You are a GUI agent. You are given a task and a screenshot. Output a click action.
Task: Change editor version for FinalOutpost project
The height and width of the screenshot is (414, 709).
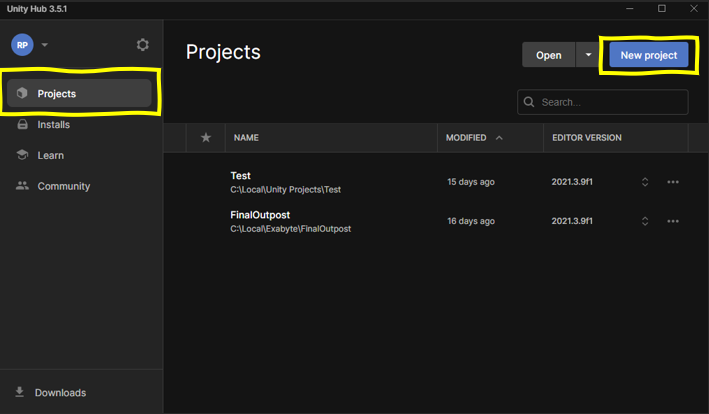645,221
